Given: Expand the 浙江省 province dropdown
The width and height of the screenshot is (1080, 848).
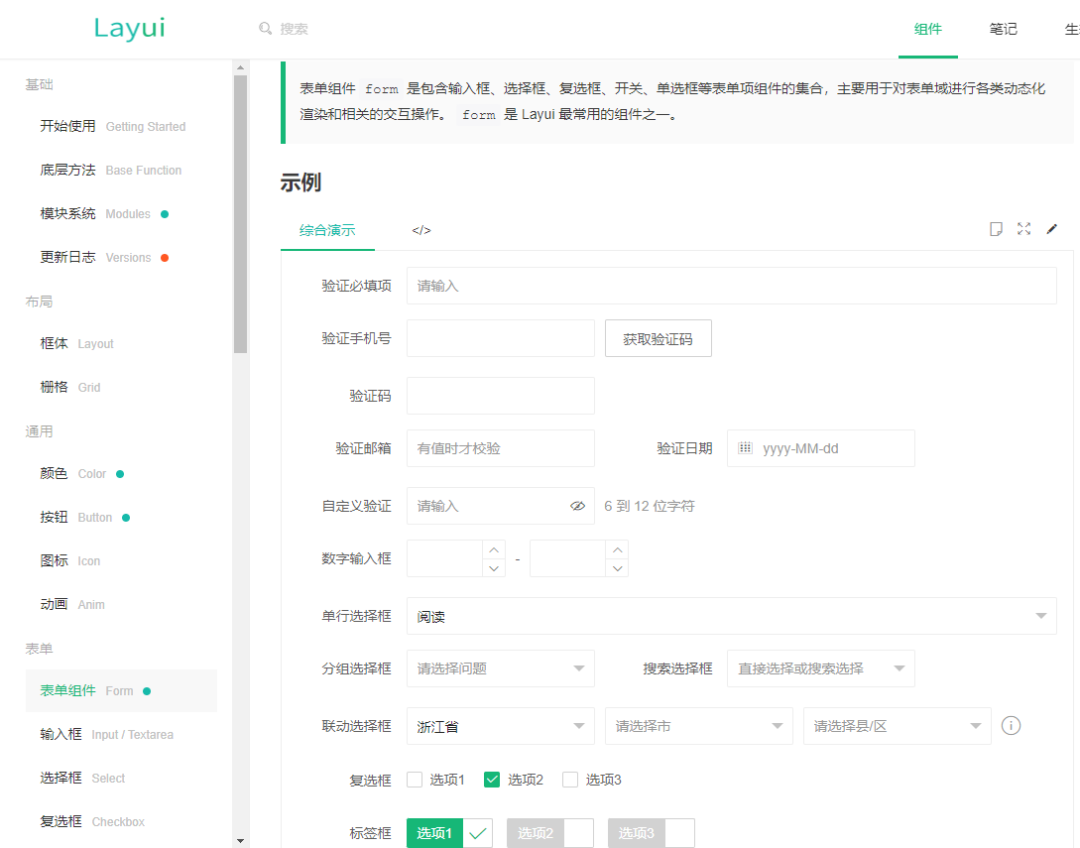Looking at the screenshot, I should coord(500,726).
